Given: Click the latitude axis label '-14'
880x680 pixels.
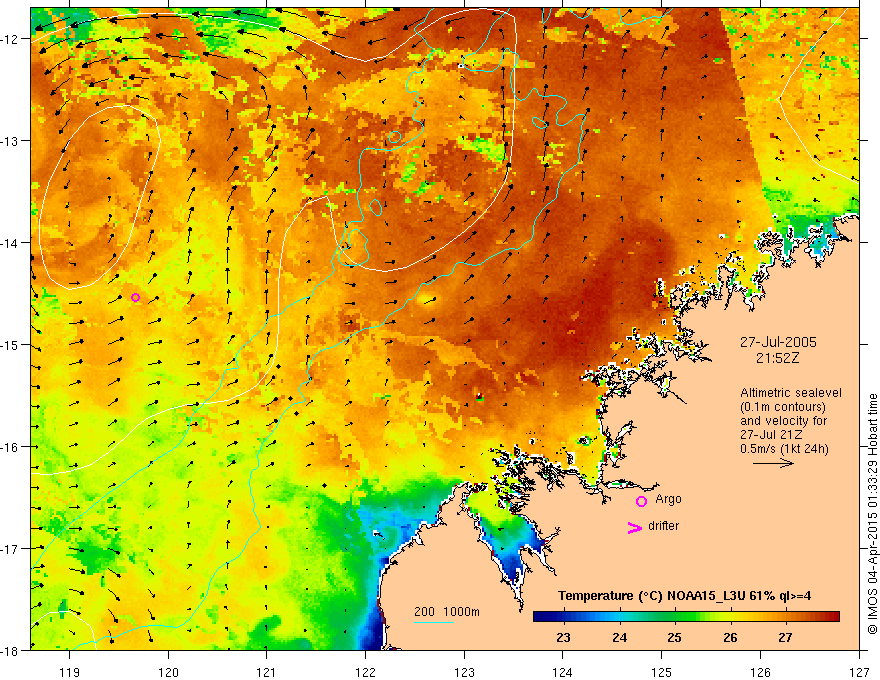Looking at the screenshot, I should pyautogui.click(x=11, y=243).
